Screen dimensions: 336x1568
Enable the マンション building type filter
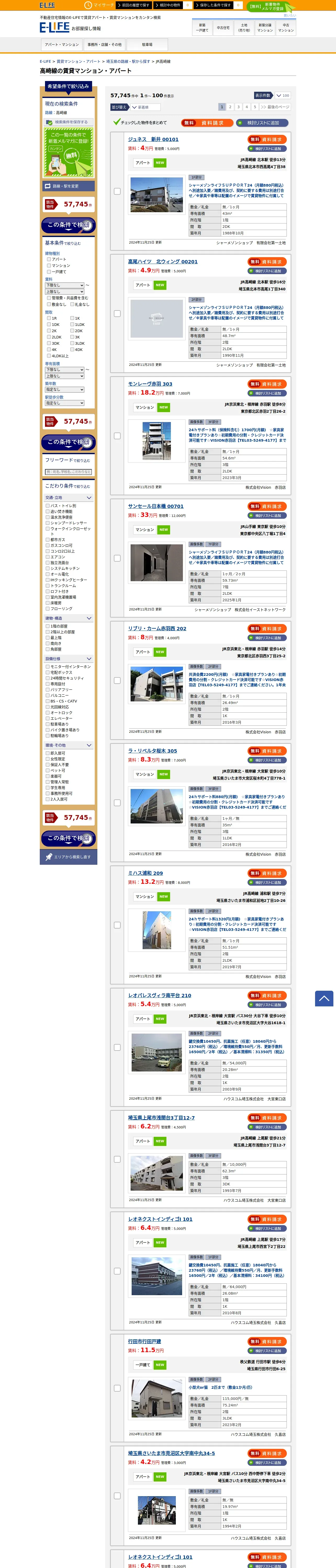(49, 266)
